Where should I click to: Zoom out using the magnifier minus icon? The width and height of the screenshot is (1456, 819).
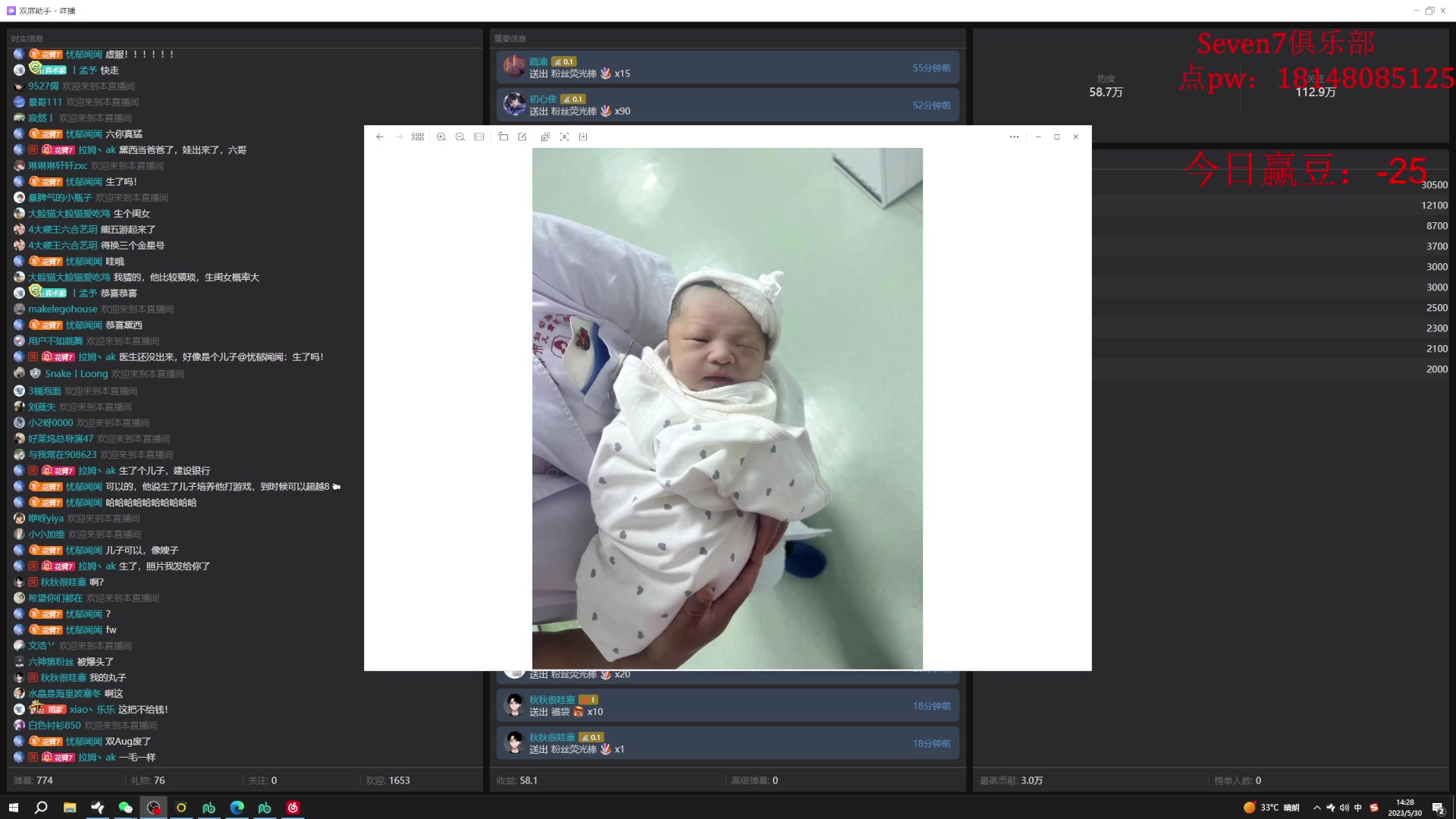[x=460, y=137]
